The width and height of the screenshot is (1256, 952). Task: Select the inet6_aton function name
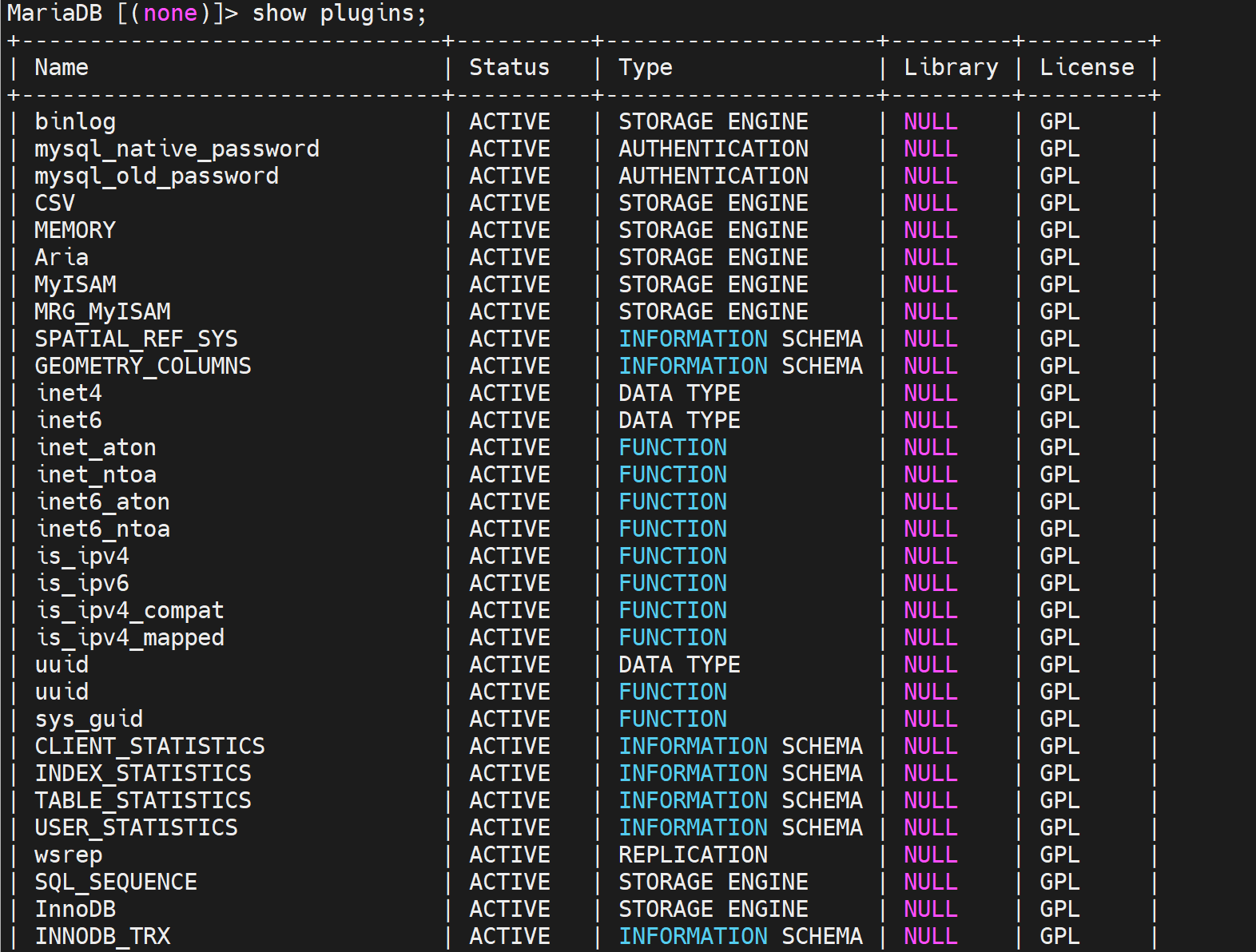click(102, 502)
